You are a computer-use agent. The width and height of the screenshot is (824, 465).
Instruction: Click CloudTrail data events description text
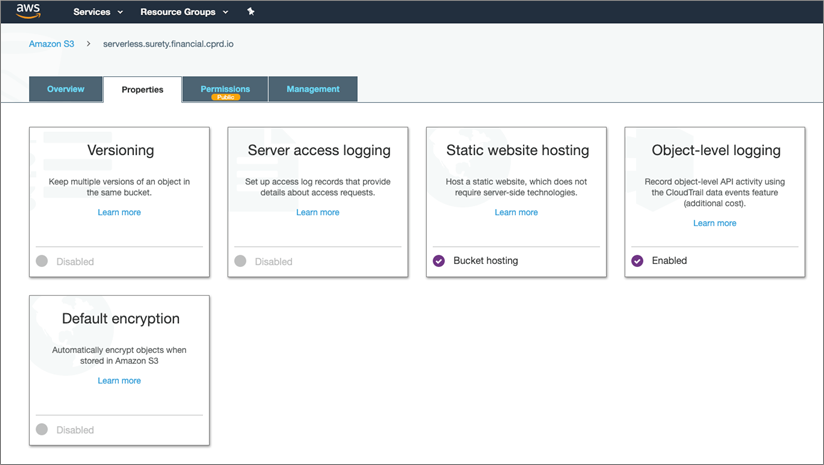click(x=715, y=192)
